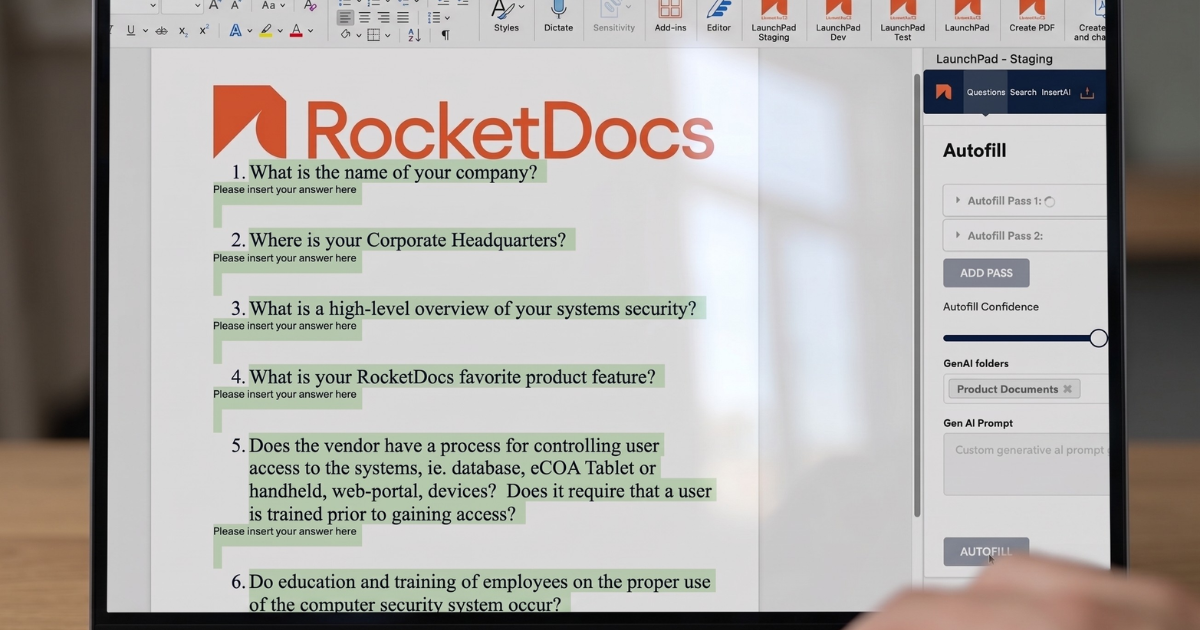Switch to the Search tab

click(1023, 92)
